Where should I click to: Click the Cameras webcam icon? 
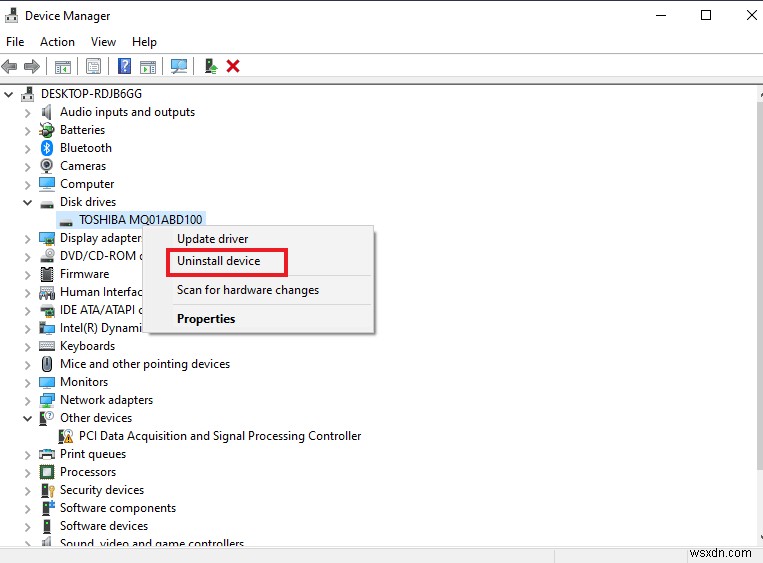[x=47, y=166]
